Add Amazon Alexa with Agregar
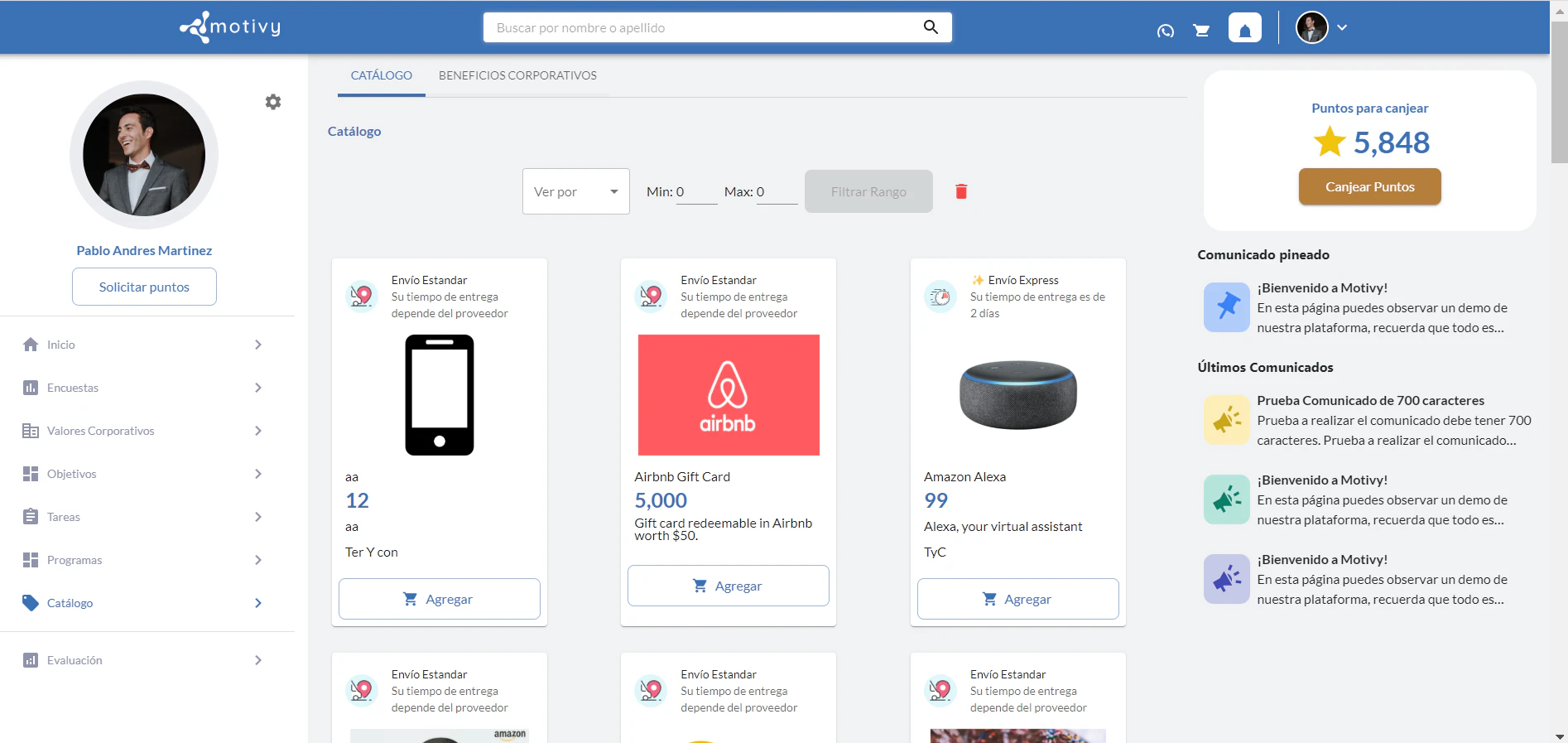1568x743 pixels. (x=1018, y=599)
